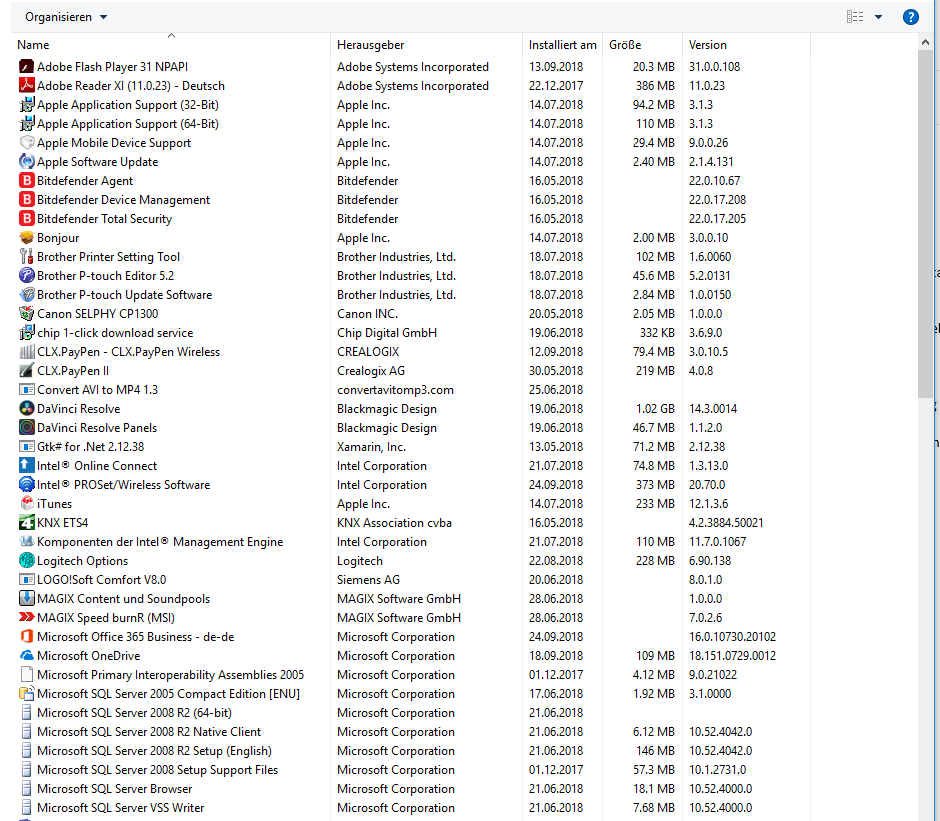Image resolution: width=940 pixels, height=821 pixels.
Task: Click publisher convertavitomp3.com
Action: (x=395, y=390)
